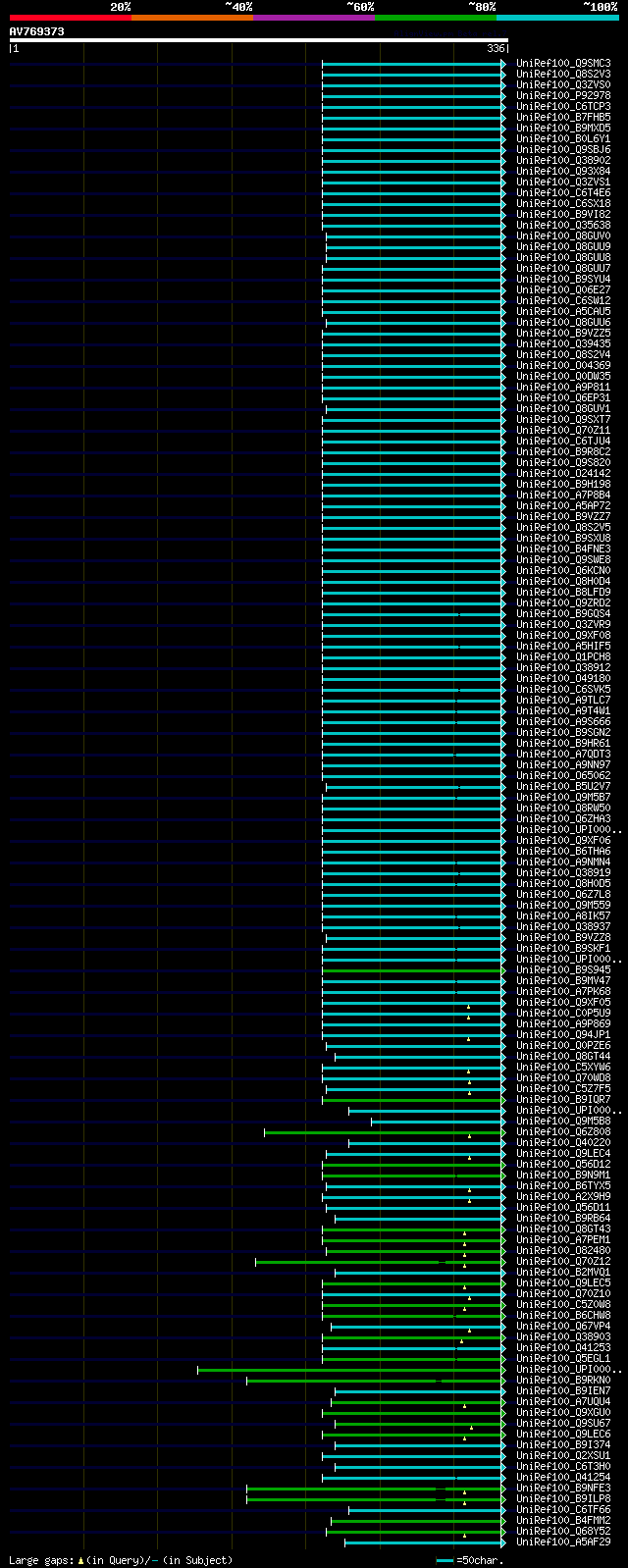
Task: Click the UniRef100_Q93X84 label
Action: pos(563,172)
